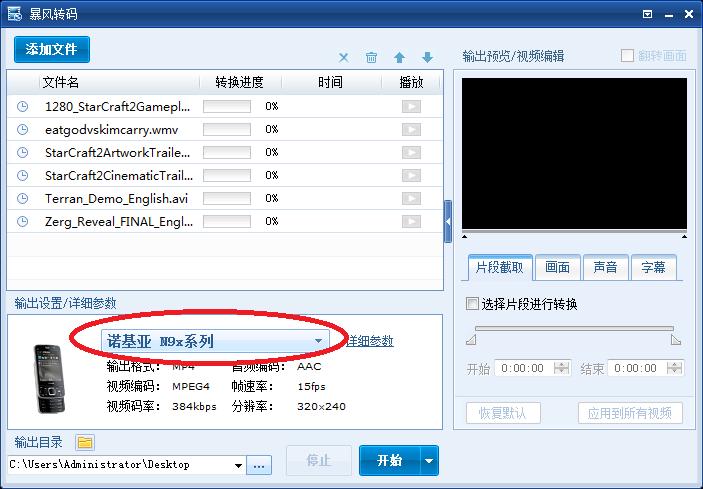Screen dimensions: 703x489
Task: Open output folder with yellow folder icon
Action: pos(85,443)
